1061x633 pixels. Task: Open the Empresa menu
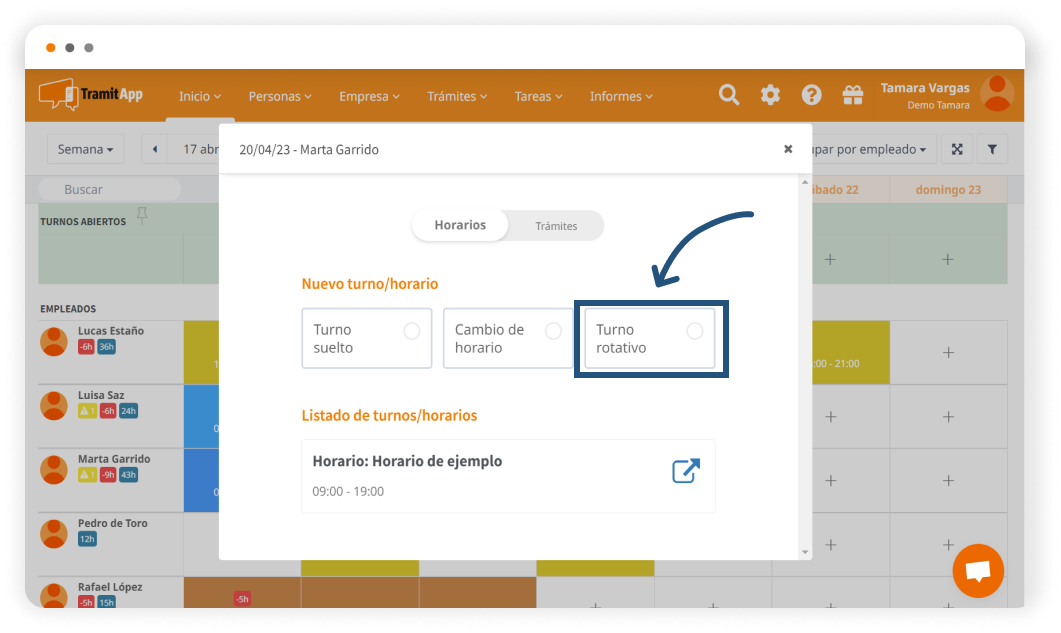click(369, 96)
